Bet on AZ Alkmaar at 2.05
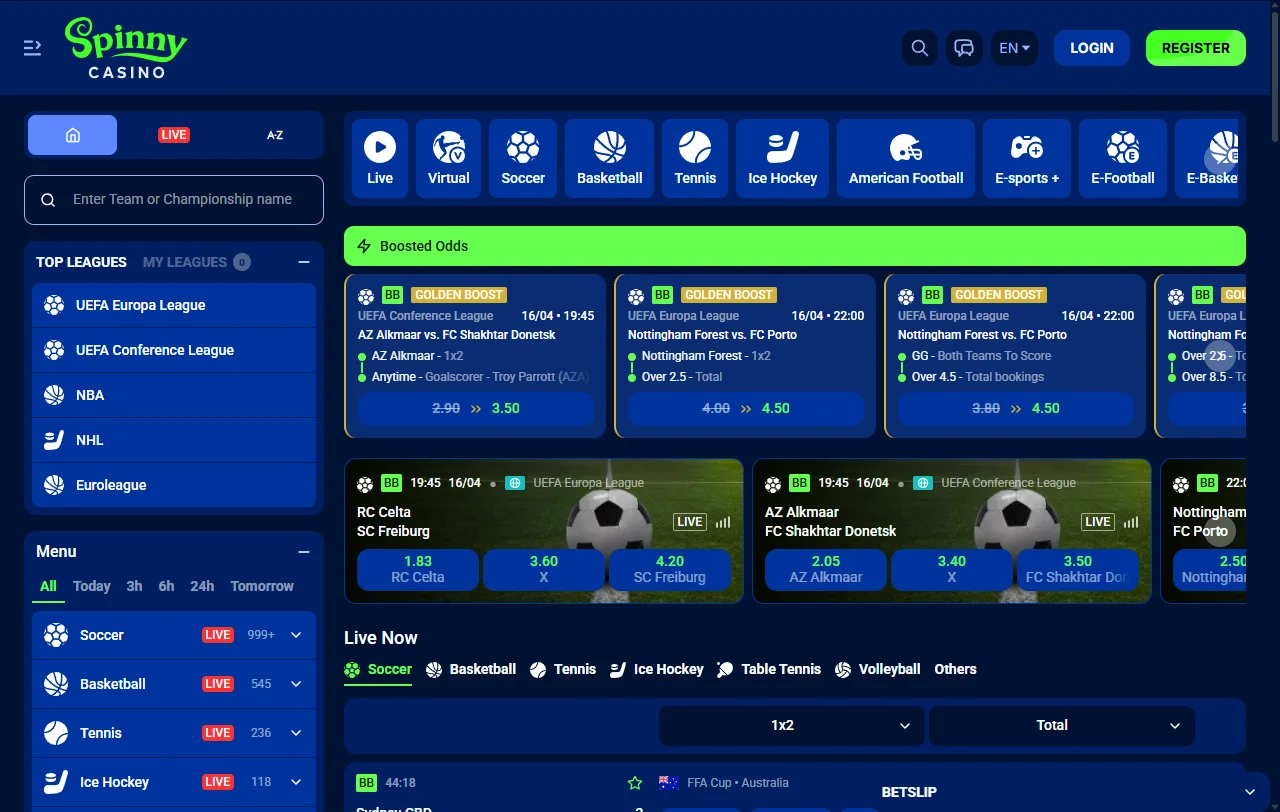This screenshot has width=1280, height=812. [x=826, y=569]
